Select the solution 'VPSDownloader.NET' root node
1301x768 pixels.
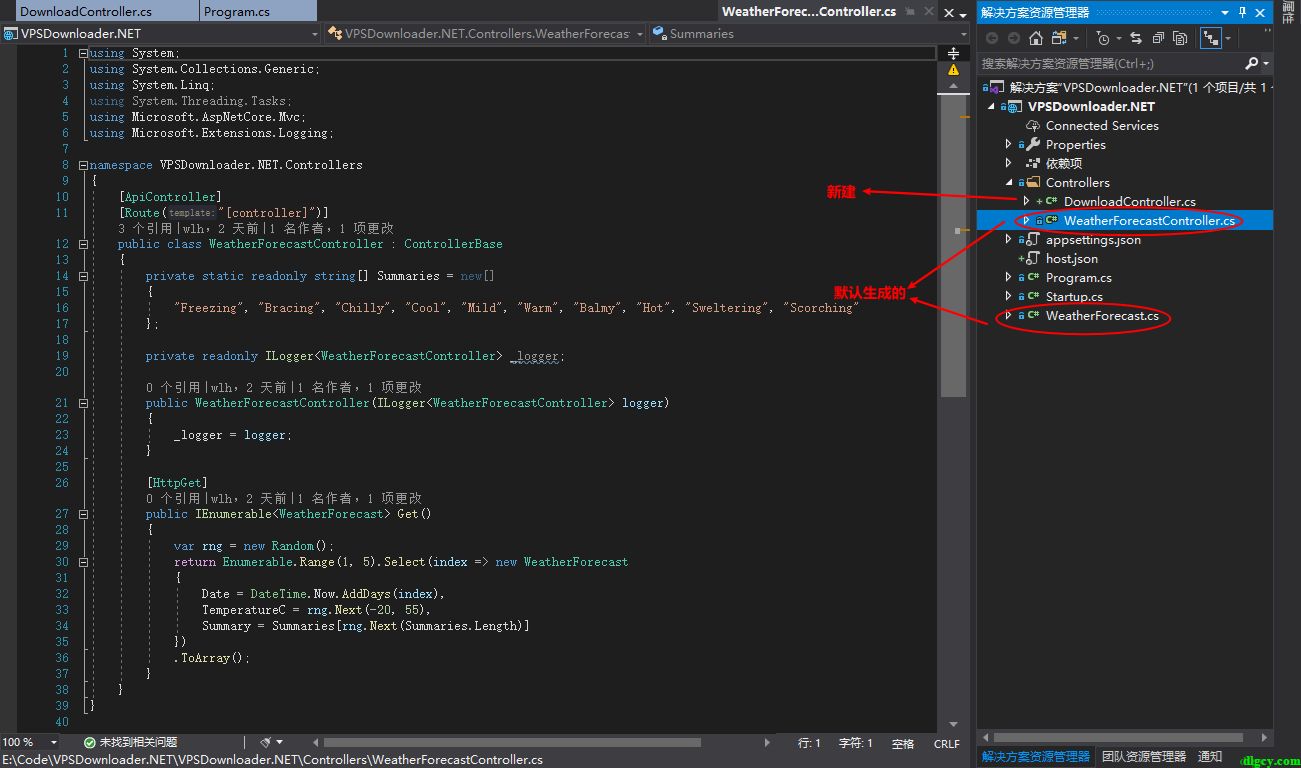[1137, 87]
